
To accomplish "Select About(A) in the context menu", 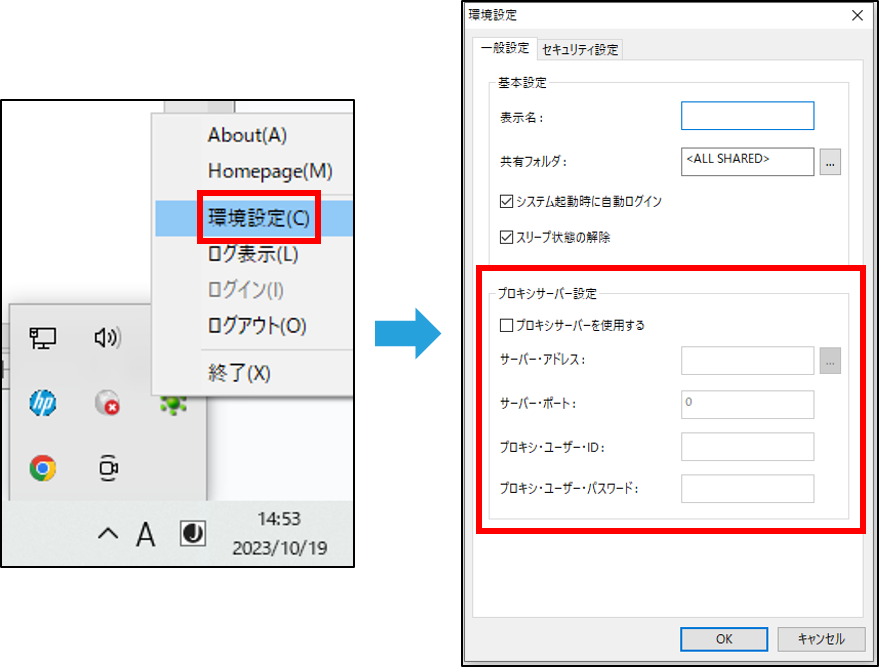I will tap(247, 135).
